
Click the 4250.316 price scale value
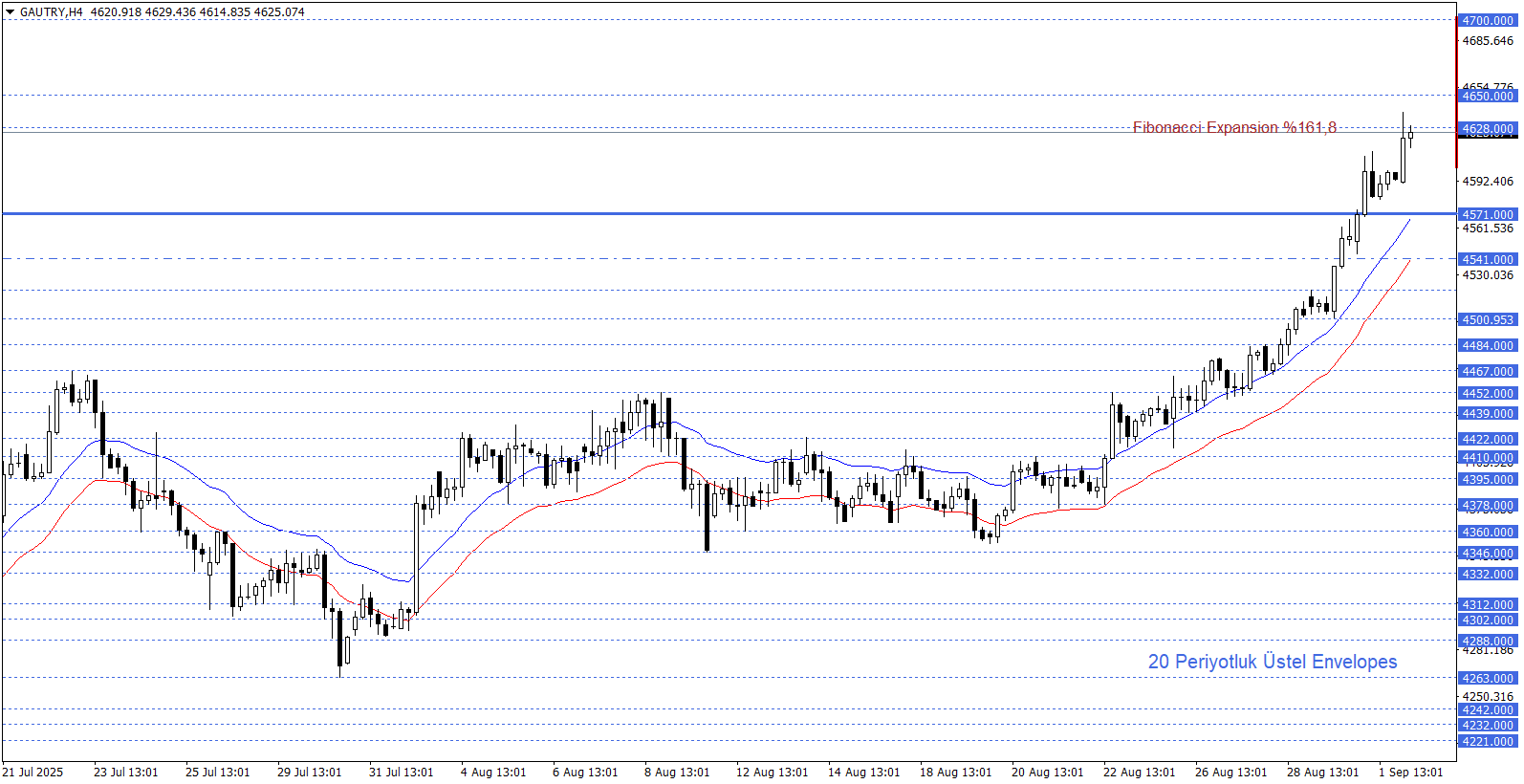(x=1488, y=697)
